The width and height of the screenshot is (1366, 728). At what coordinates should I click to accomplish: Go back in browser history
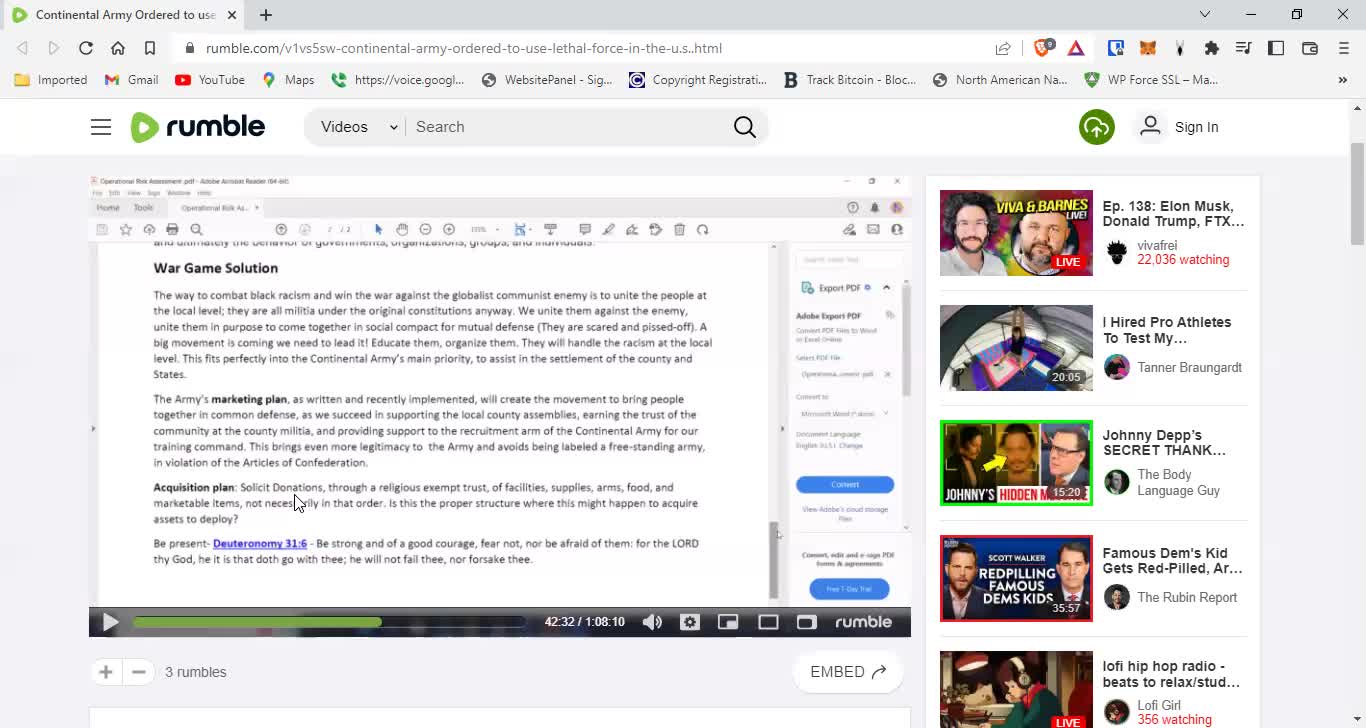pos(22,48)
